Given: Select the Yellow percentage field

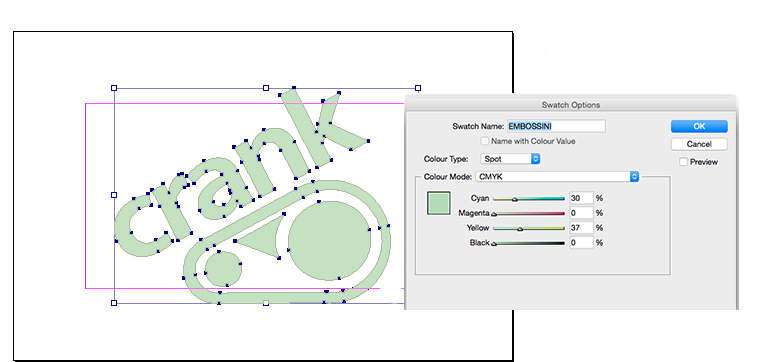Looking at the screenshot, I should click(x=581, y=228).
